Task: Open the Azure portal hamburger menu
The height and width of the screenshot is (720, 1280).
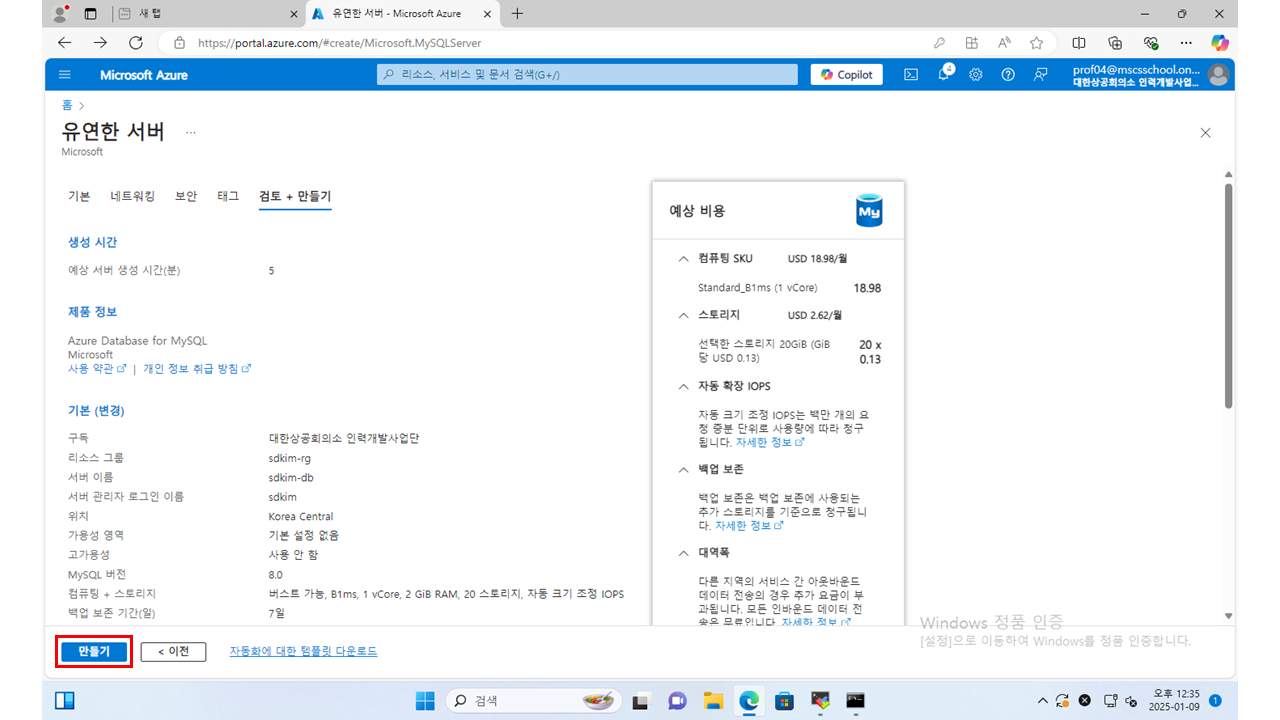Action: coord(65,75)
